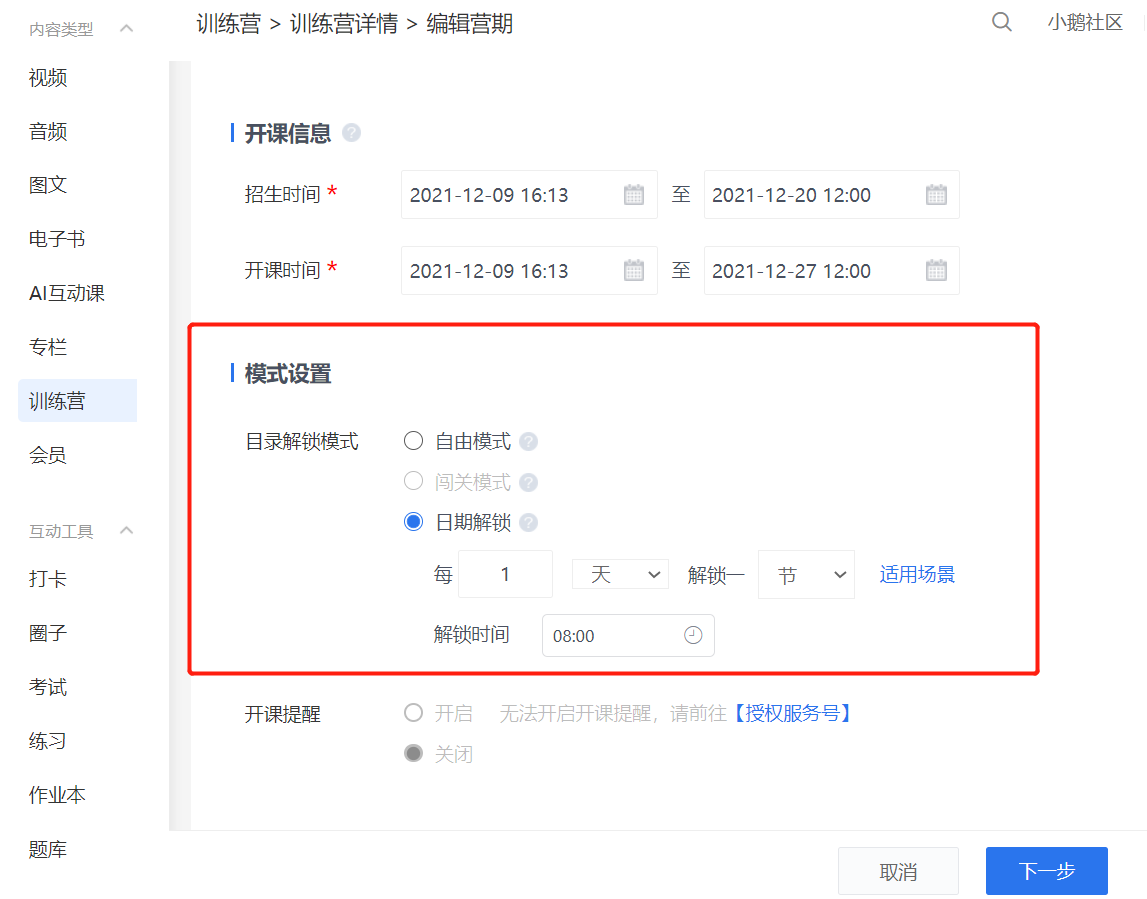
Task: Open calendar for enrollment start date
Action: pyautogui.click(x=633, y=195)
